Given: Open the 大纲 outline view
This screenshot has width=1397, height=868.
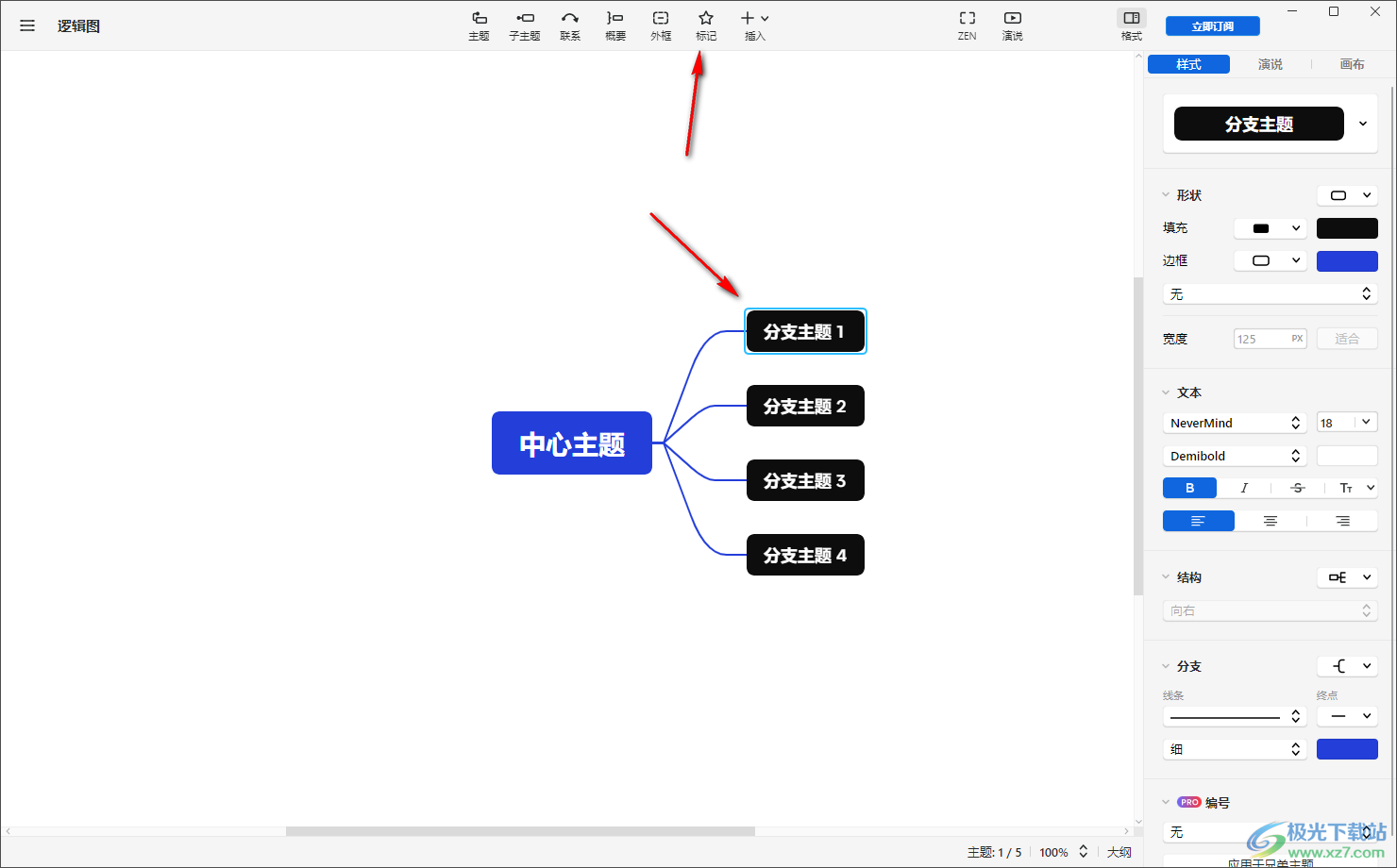Looking at the screenshot, I should click(x=1119, y=852).
